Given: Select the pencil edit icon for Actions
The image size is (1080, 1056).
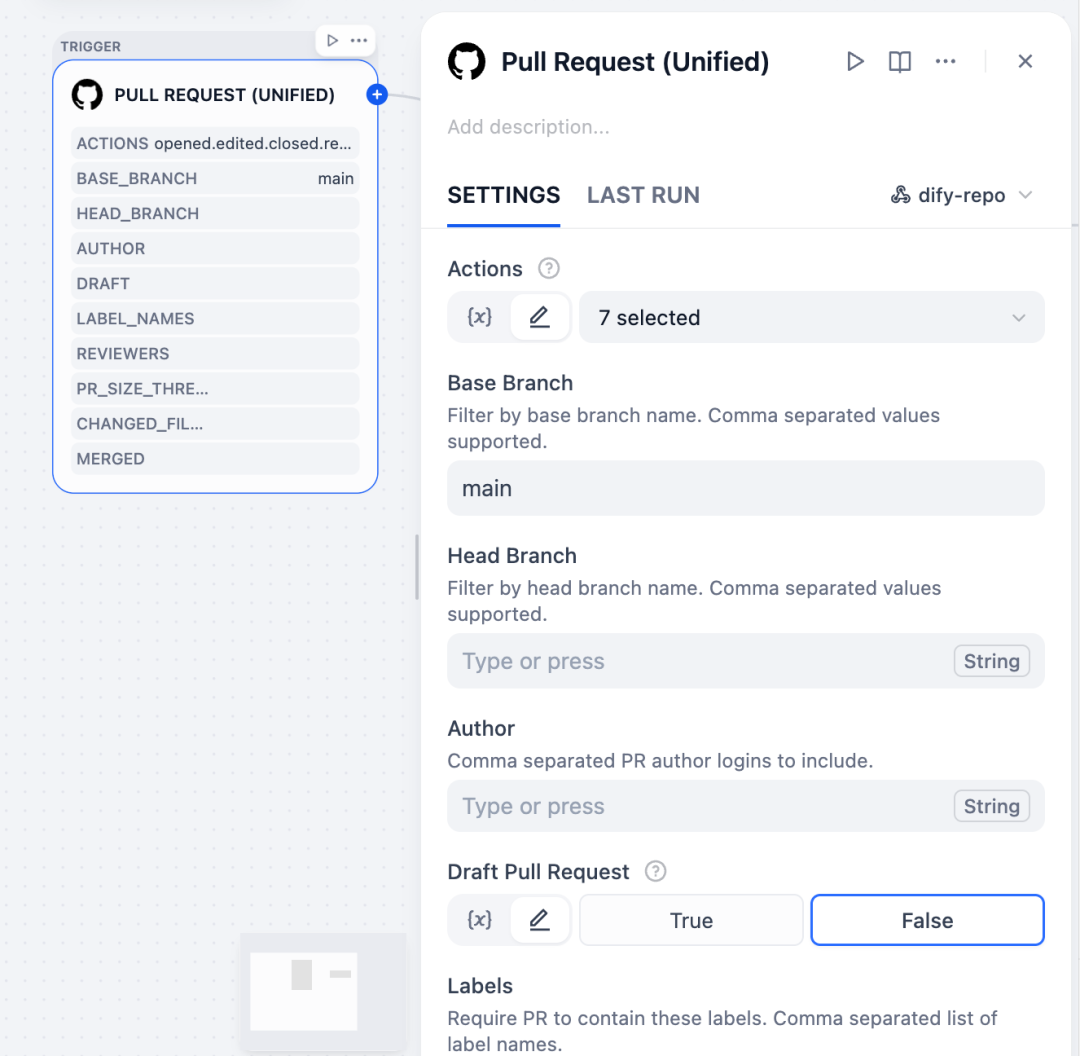Looking at the screenshot, I should [x=539, y=317].
